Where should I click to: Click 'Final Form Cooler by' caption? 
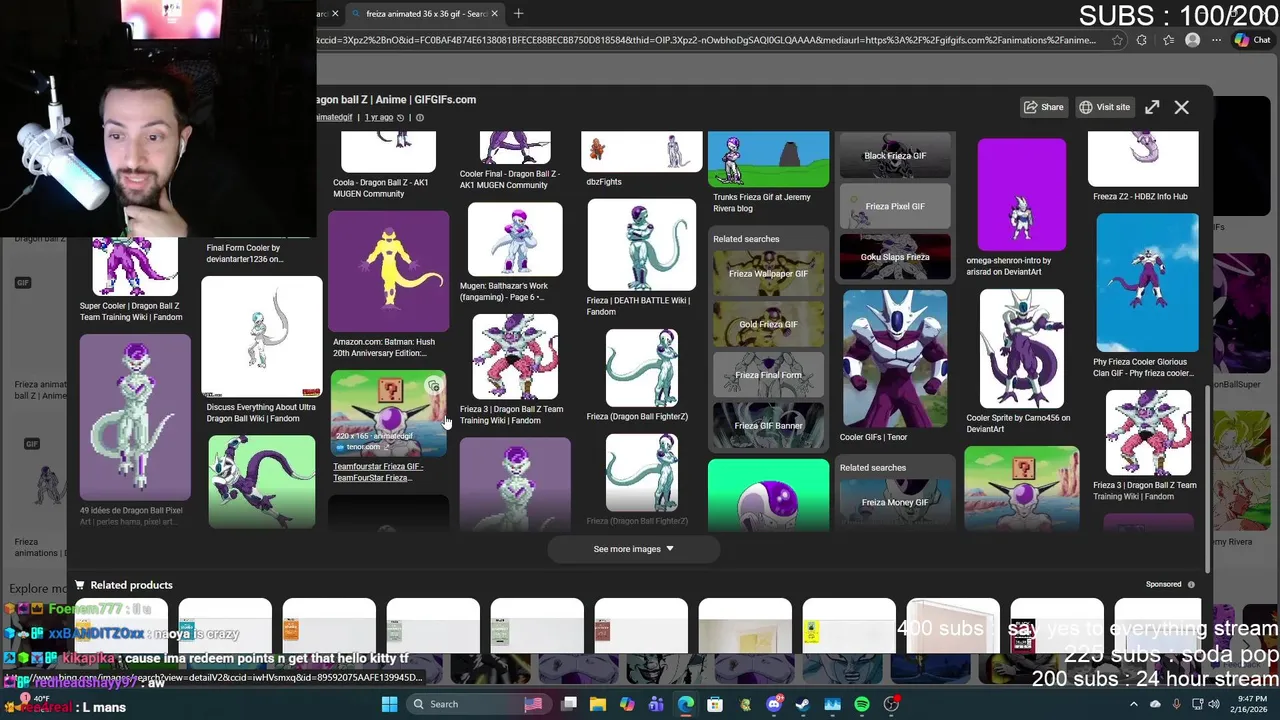click(x=244, y=253)
